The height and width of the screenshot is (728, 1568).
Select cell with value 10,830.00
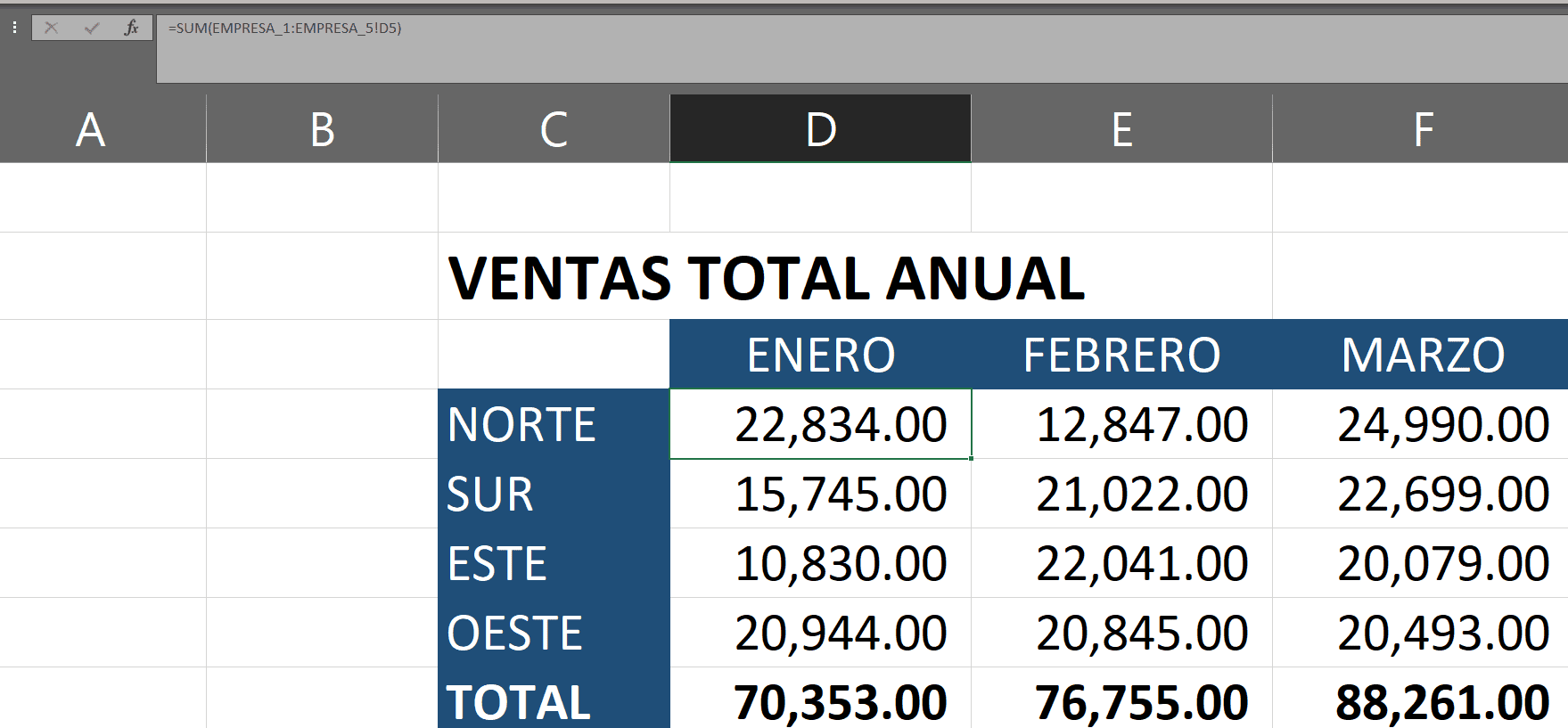point(820,563)
